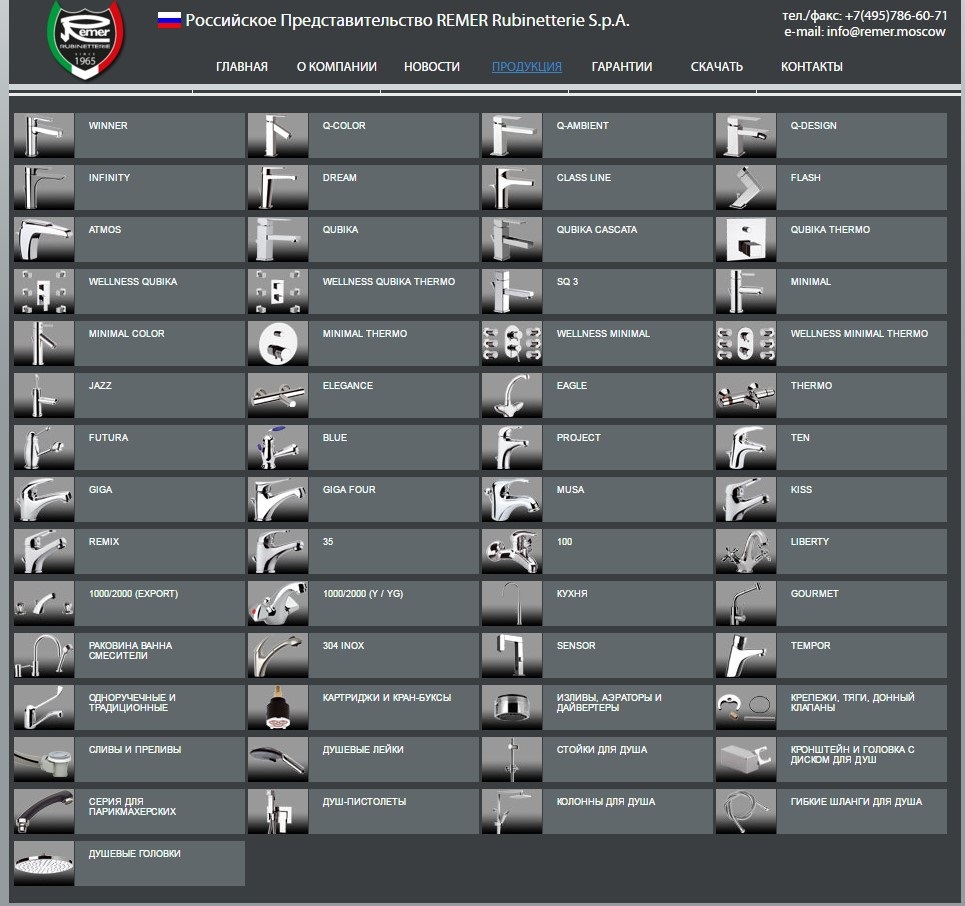Open the Q-DESIGN faucet picture
965x906 pixels.
click(x=746, y=135)
